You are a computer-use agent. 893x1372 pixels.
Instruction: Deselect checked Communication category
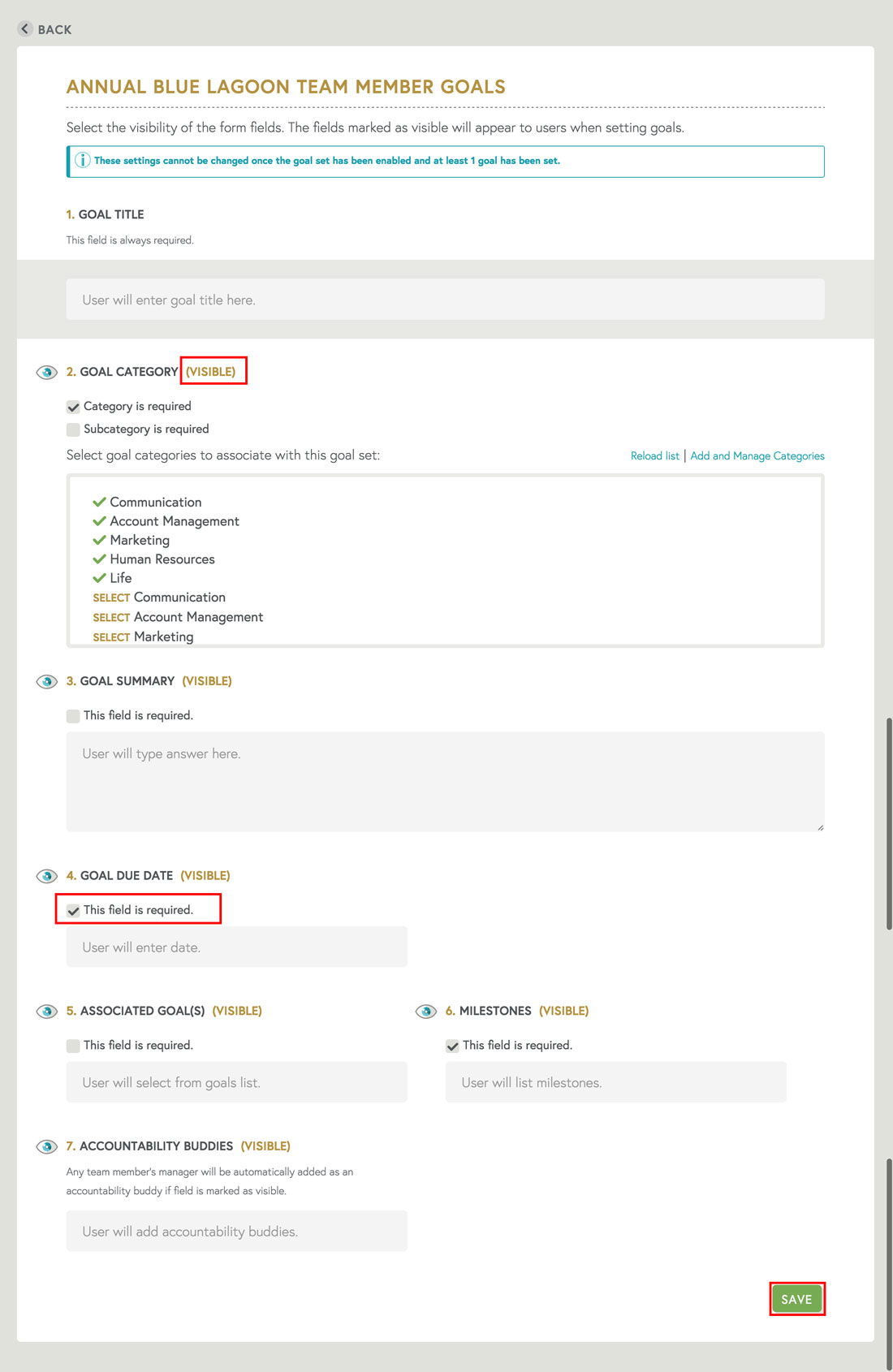coord(147,502)
